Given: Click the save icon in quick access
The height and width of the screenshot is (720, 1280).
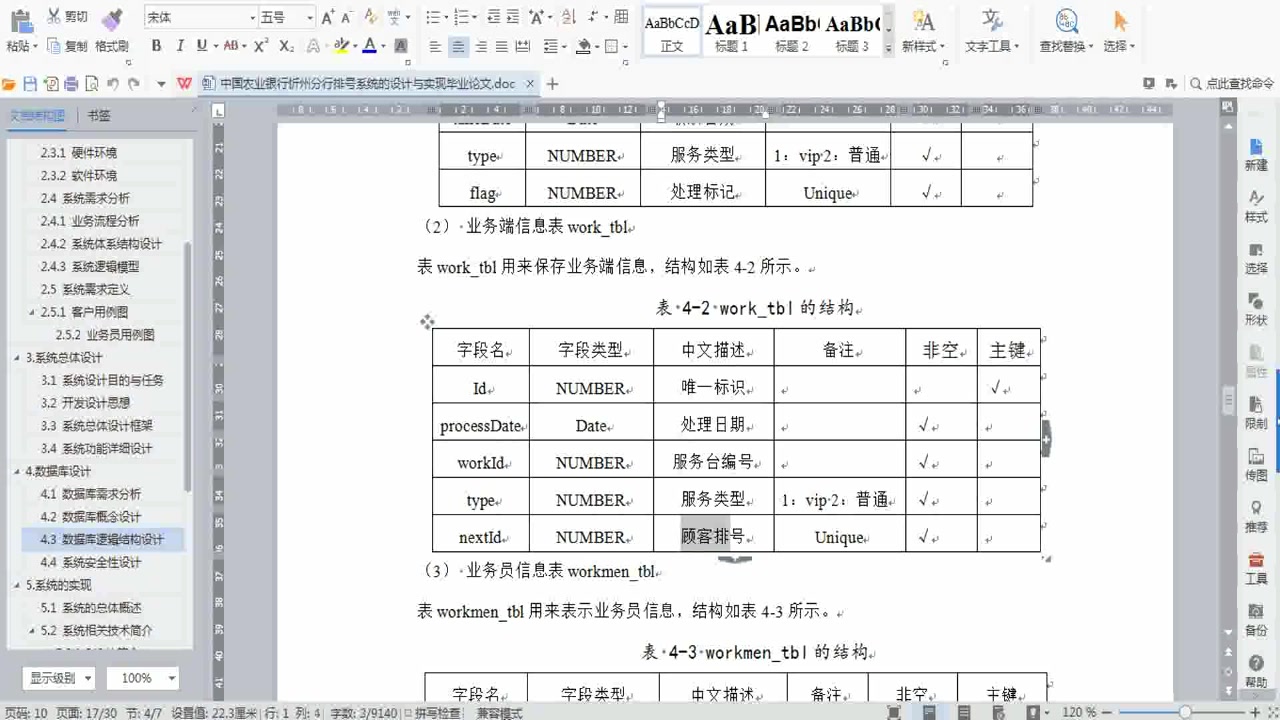Looking at the screenshot, I should (30, 84).
